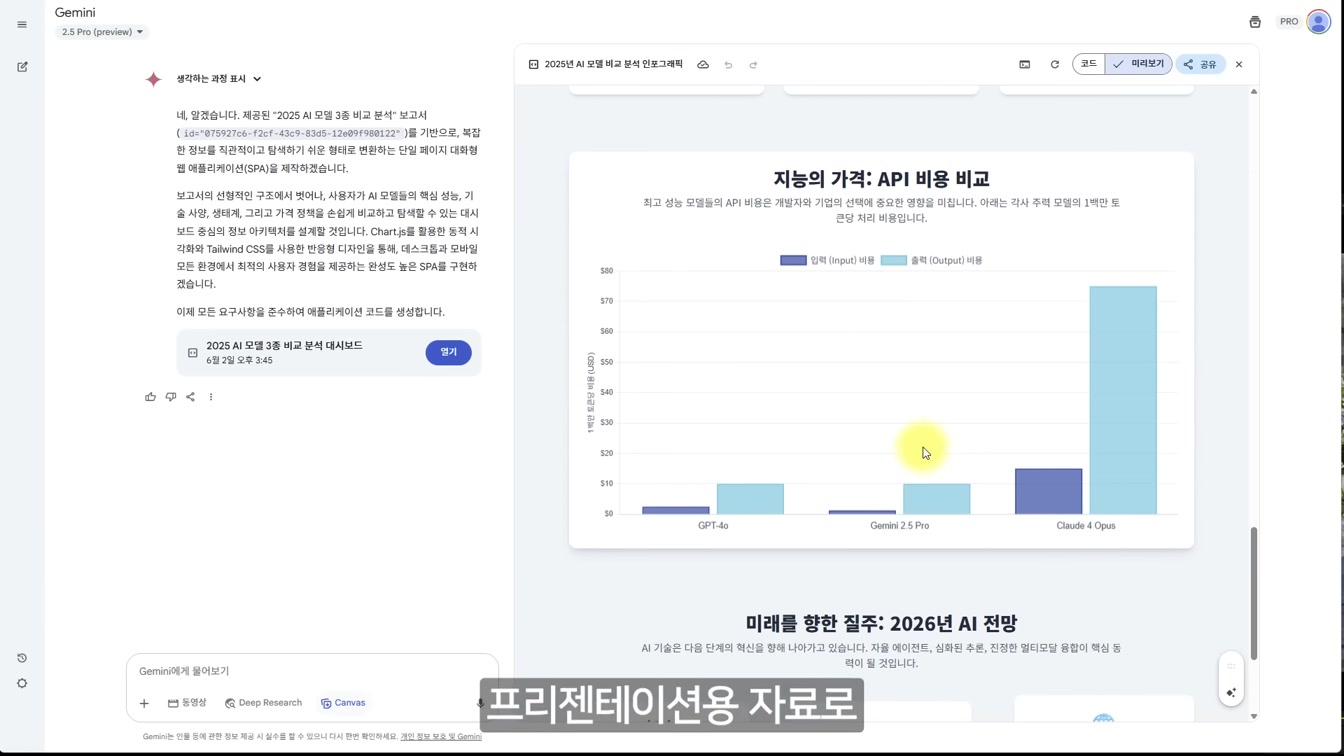This screenshot has width=1344, height=756.
Task: Click the Claude 4 Opus axis label
Action: pyautogui.click(x=1086, y=526)
